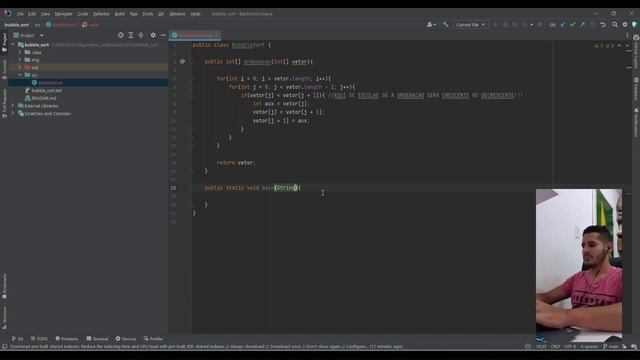The height and width of the screenshot is (360, 640).
Task: Click Collapse All in Project panel
Action: pos(141,36)
